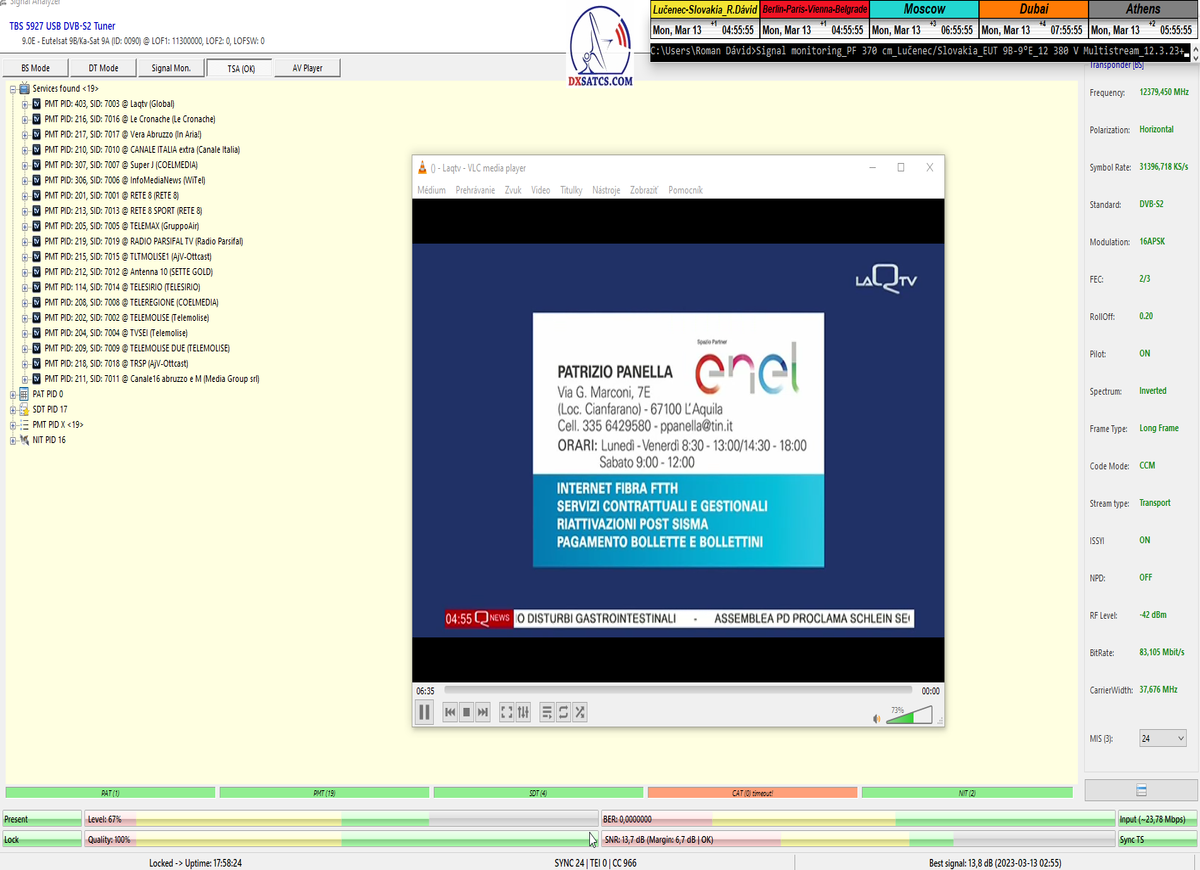Click the VLC stop button
The width and height of the screenshot is (1200, 870).
tap(466, 712)
